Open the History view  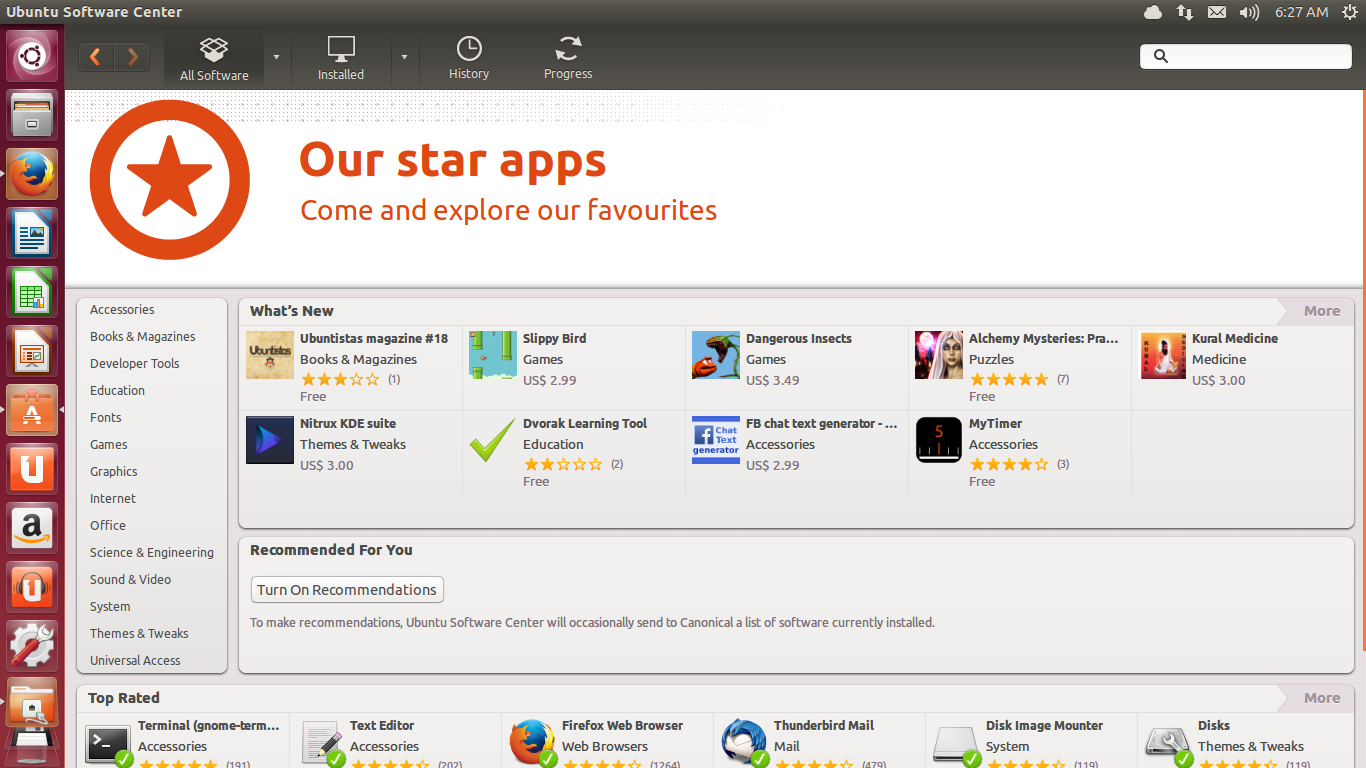point(469,58)
